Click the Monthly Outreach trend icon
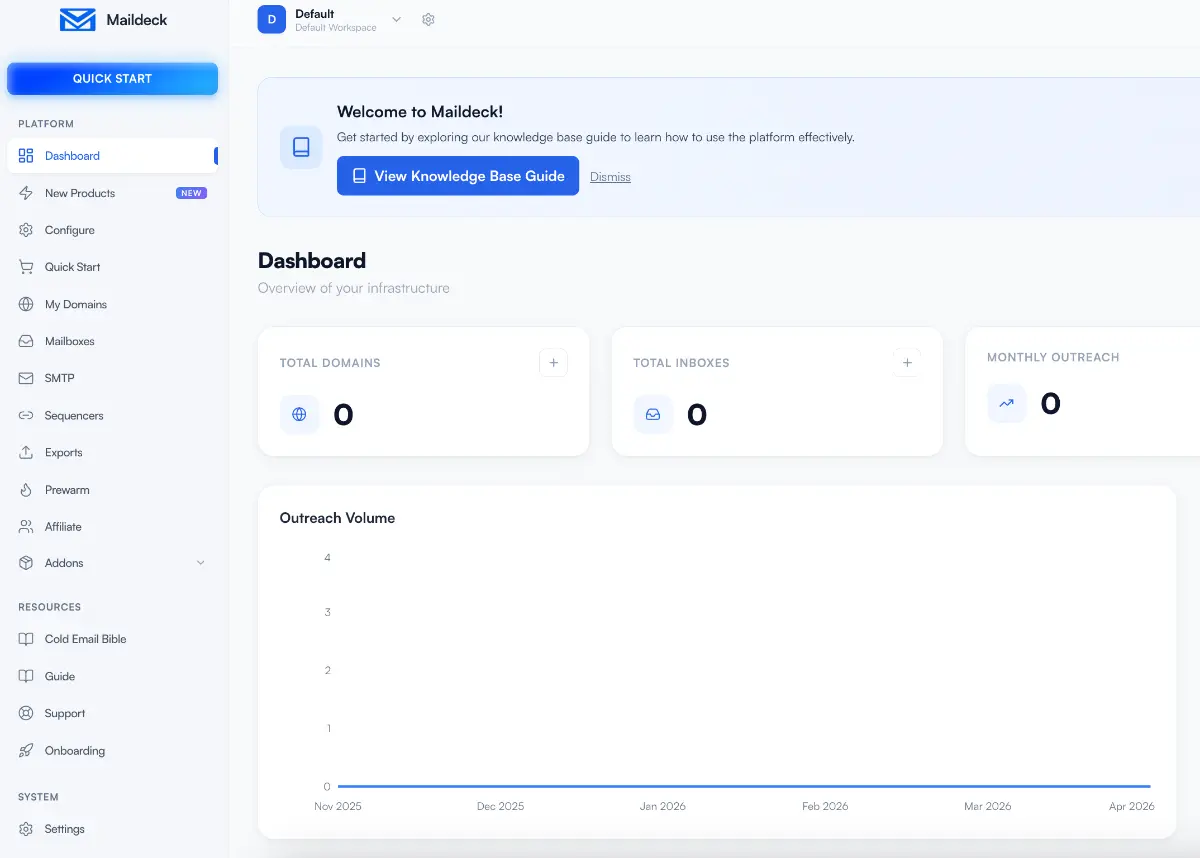Image resolution: width=1200 pixels, height=858 pixels. click(1006, 404)
